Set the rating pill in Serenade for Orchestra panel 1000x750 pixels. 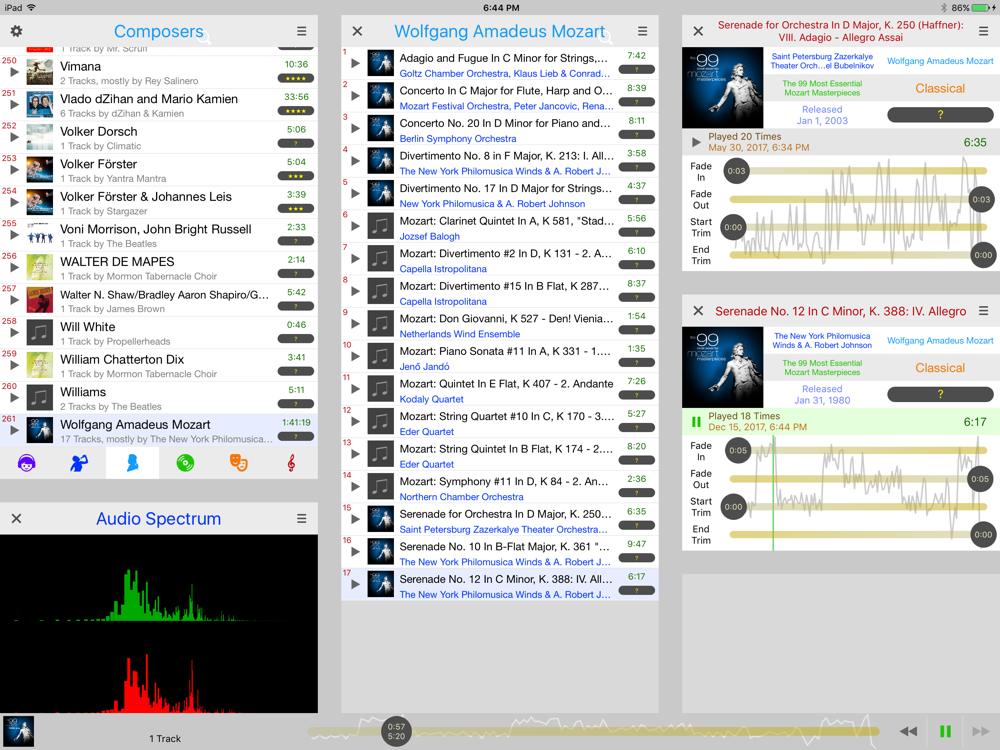pyautogui.click(x=940, y=115)
